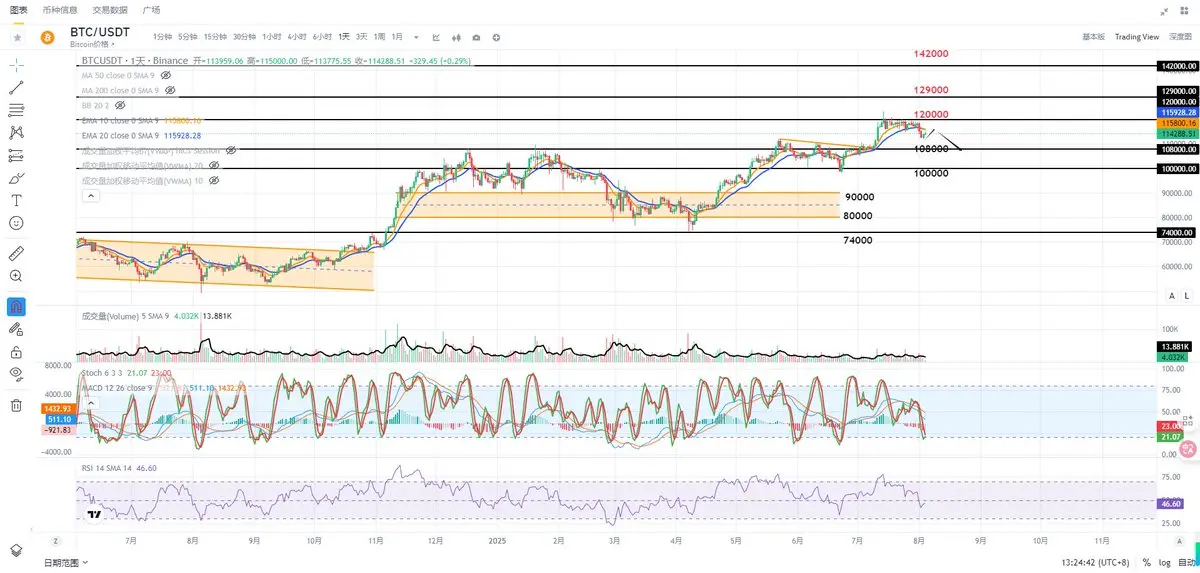Open the Bitcoin价格 link under symbol
Viewport: 1200px width, 573px height.
(92, 45)
